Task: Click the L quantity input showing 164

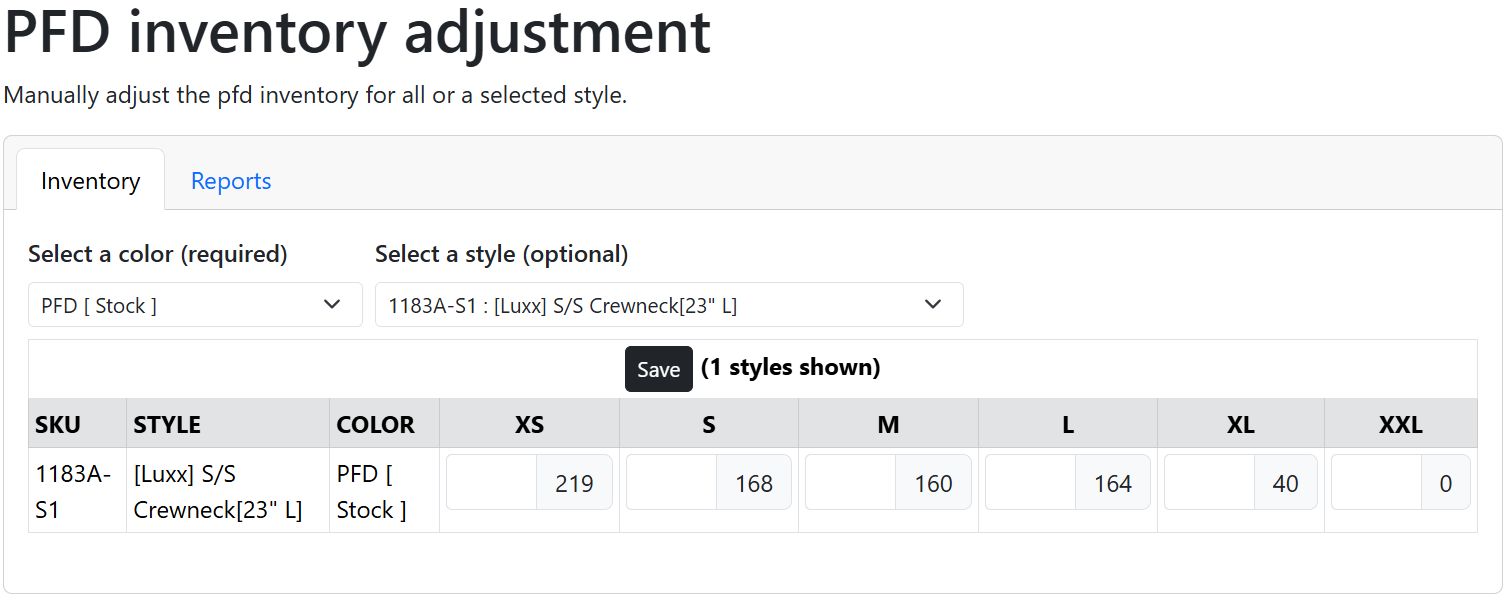Action: [x=1067, y=482]
